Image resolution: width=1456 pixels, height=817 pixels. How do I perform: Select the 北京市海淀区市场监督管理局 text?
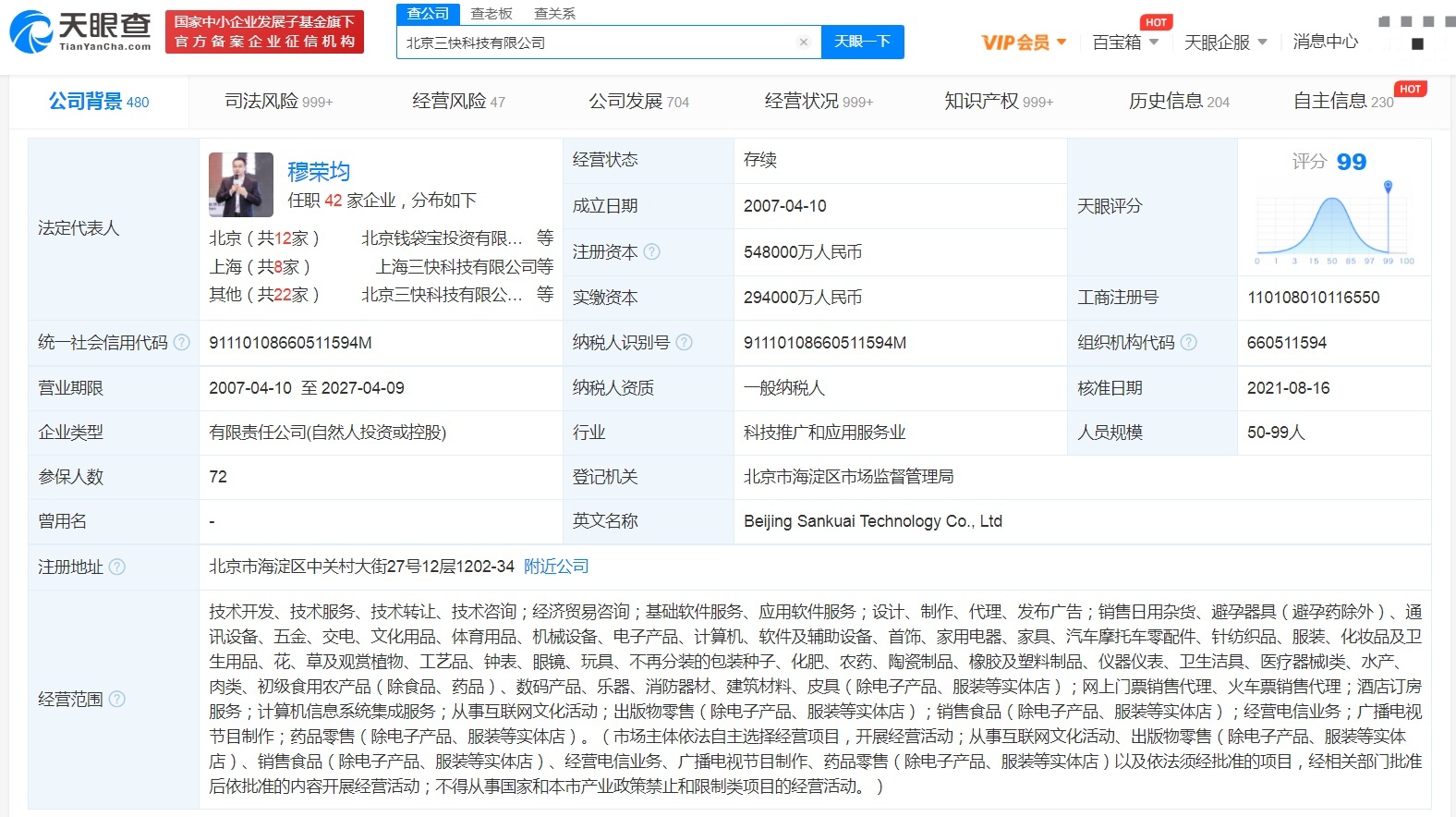(848, 477)
